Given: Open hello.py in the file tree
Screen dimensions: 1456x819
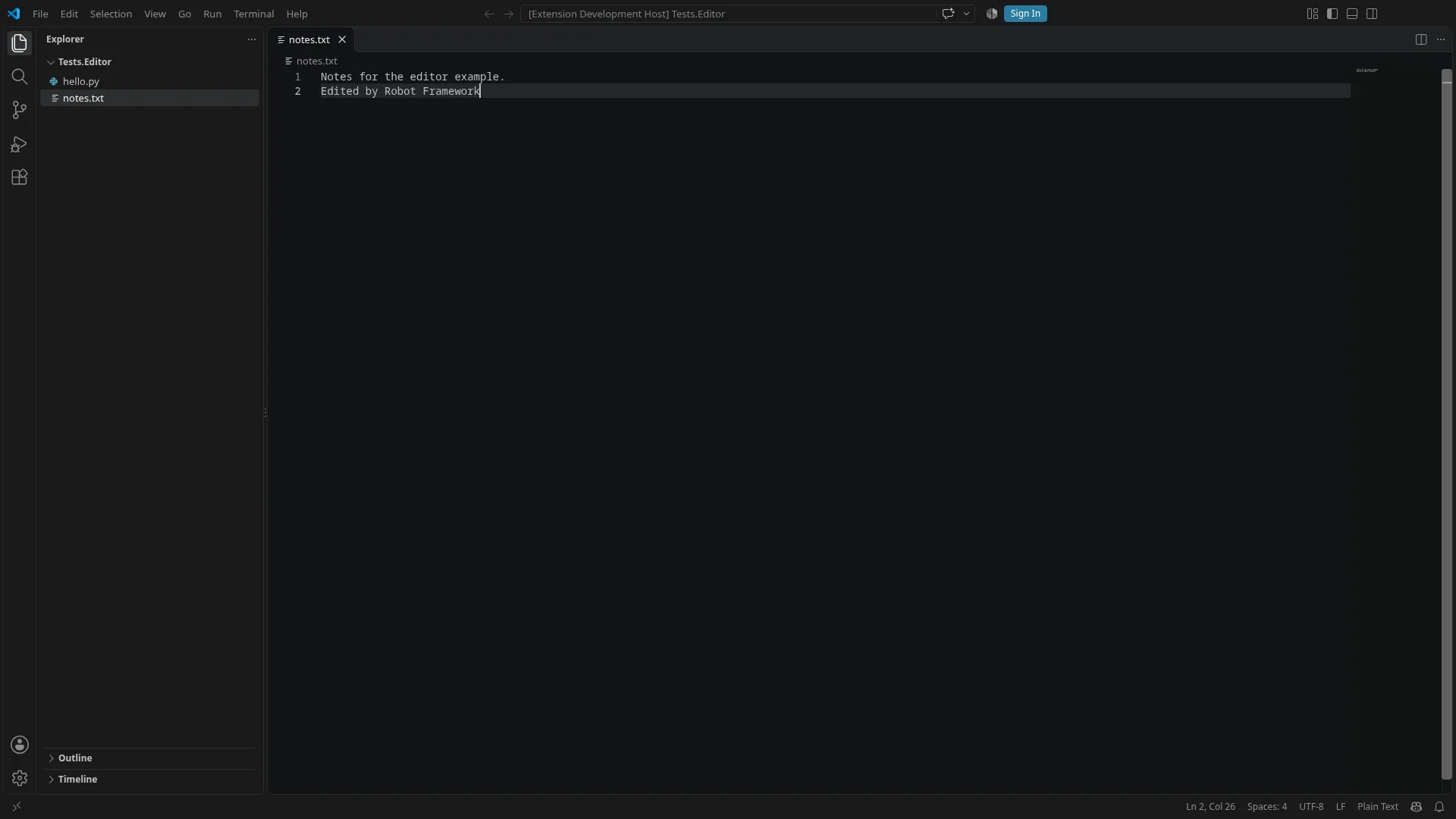Looking at the screenshot, I should (x=150, y=81).
